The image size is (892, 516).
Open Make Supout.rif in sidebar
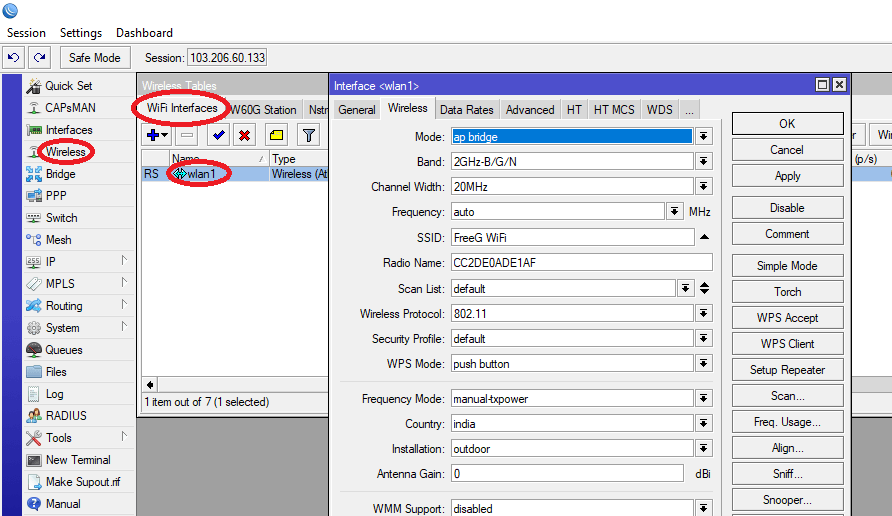pos(82,482)
